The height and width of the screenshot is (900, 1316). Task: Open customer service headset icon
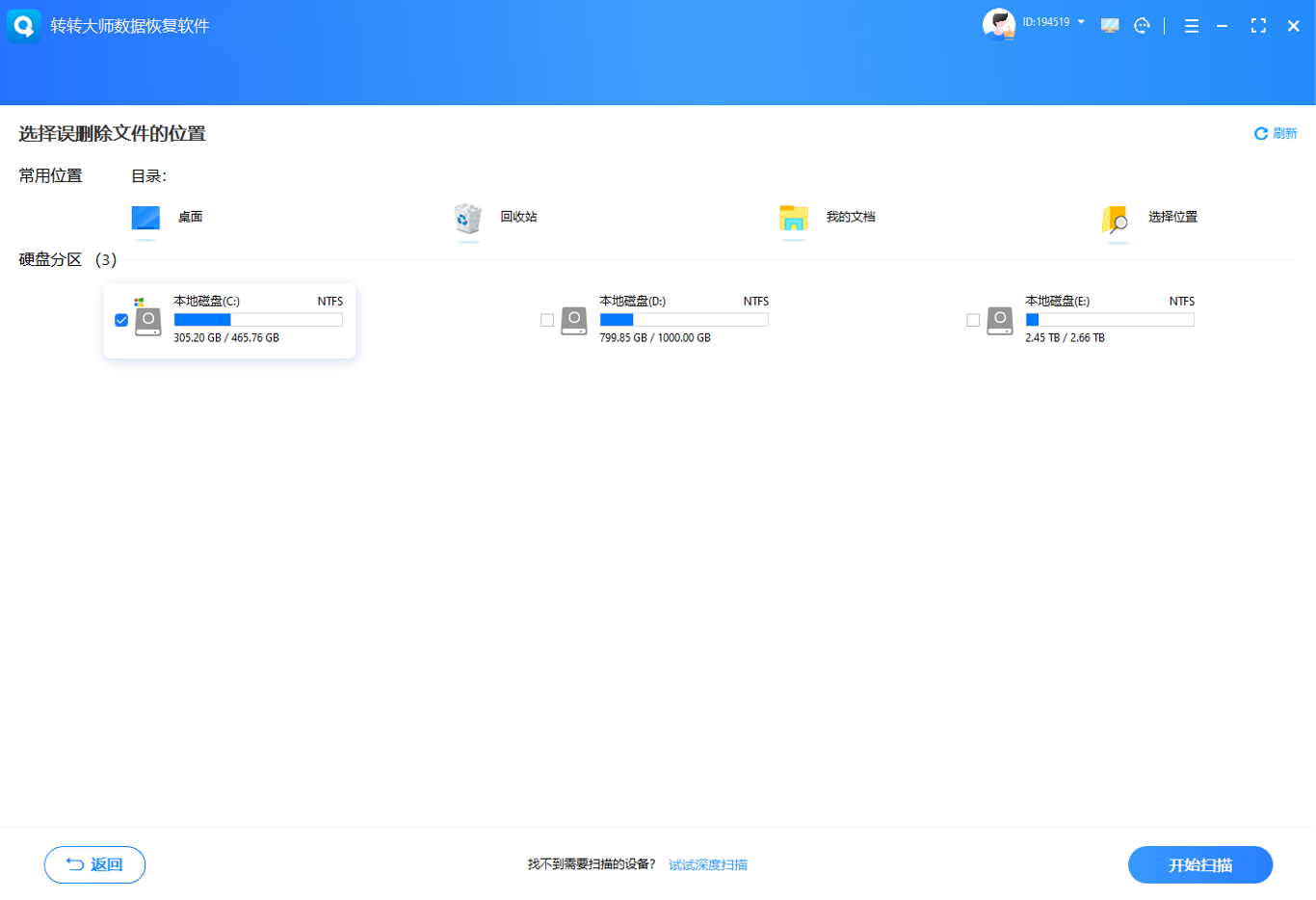pos(1142,26)
